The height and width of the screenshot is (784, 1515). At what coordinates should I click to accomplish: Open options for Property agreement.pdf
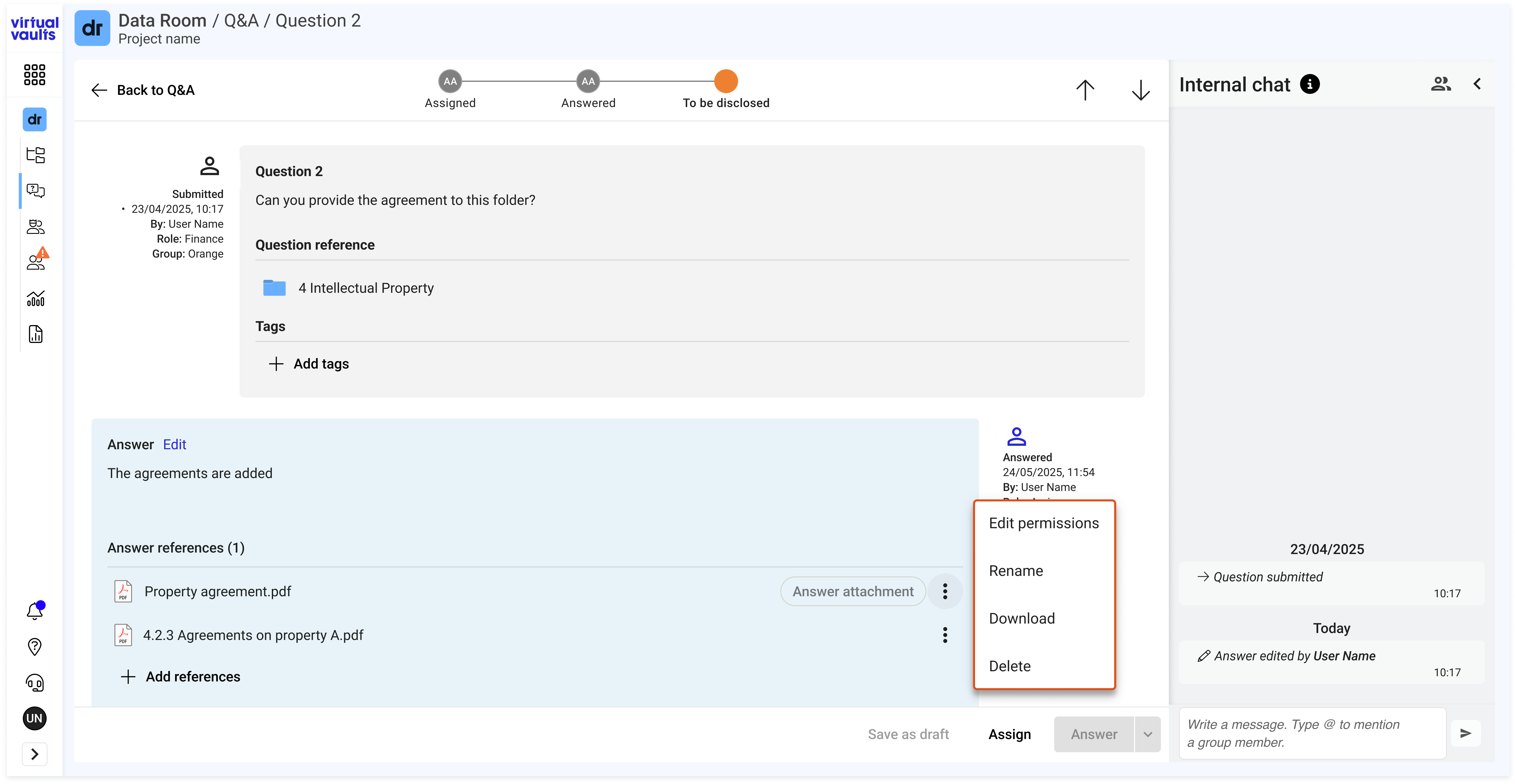945,591
